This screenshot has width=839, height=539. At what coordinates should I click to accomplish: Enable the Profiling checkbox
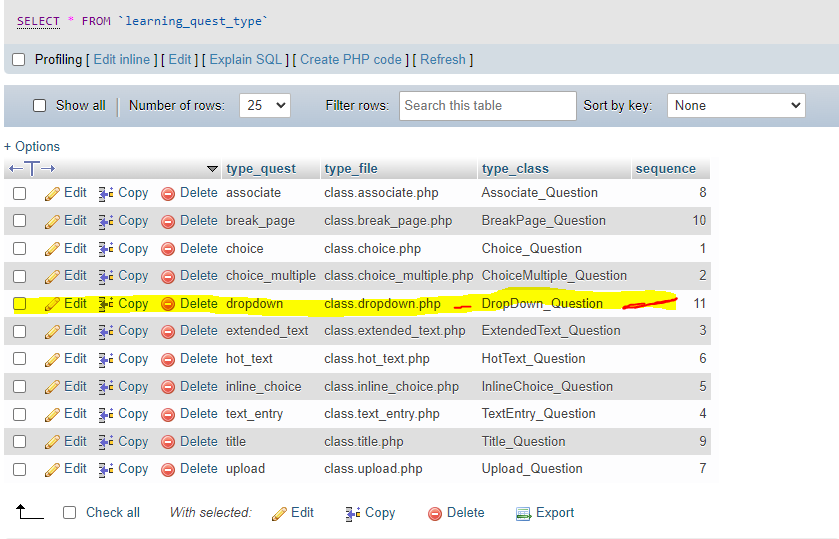click(x=18, y=60)
